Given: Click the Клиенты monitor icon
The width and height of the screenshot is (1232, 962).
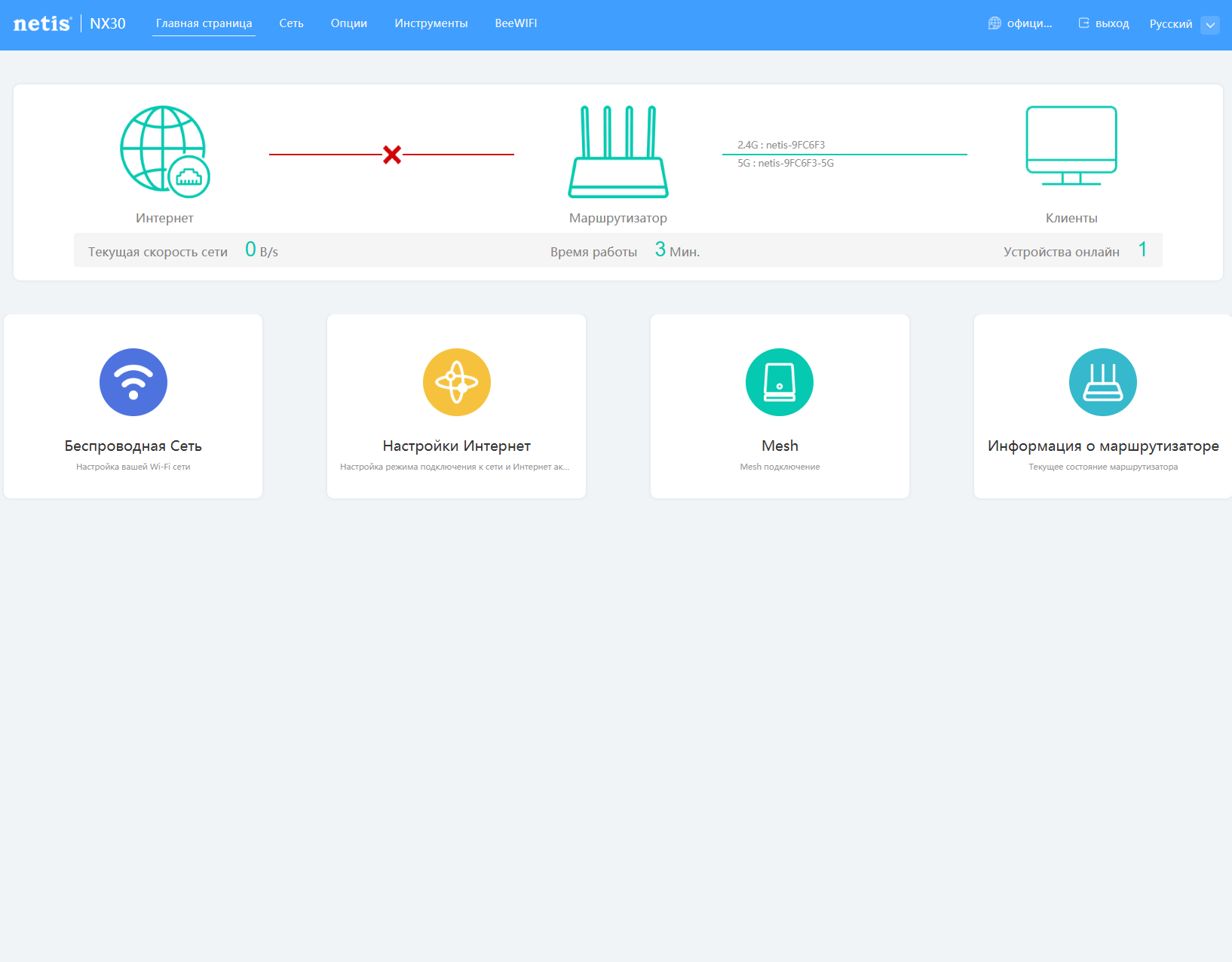Looking at the screenshot, I should (x=1071, y=146).
